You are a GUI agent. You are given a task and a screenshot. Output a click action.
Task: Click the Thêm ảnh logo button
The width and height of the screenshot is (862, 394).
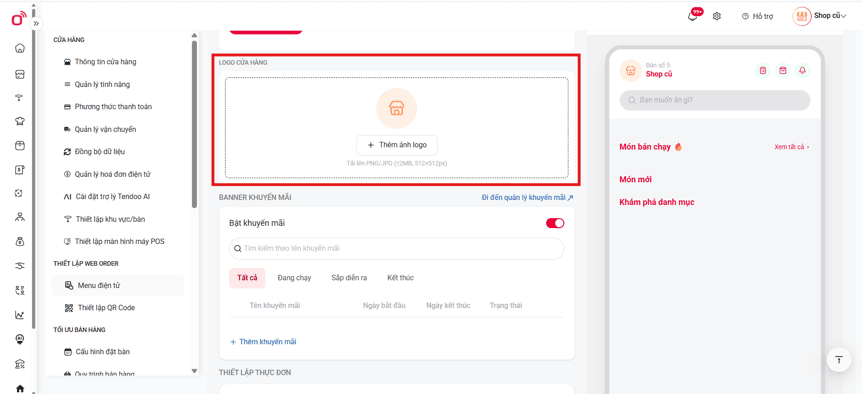click(x=397, y=145)
